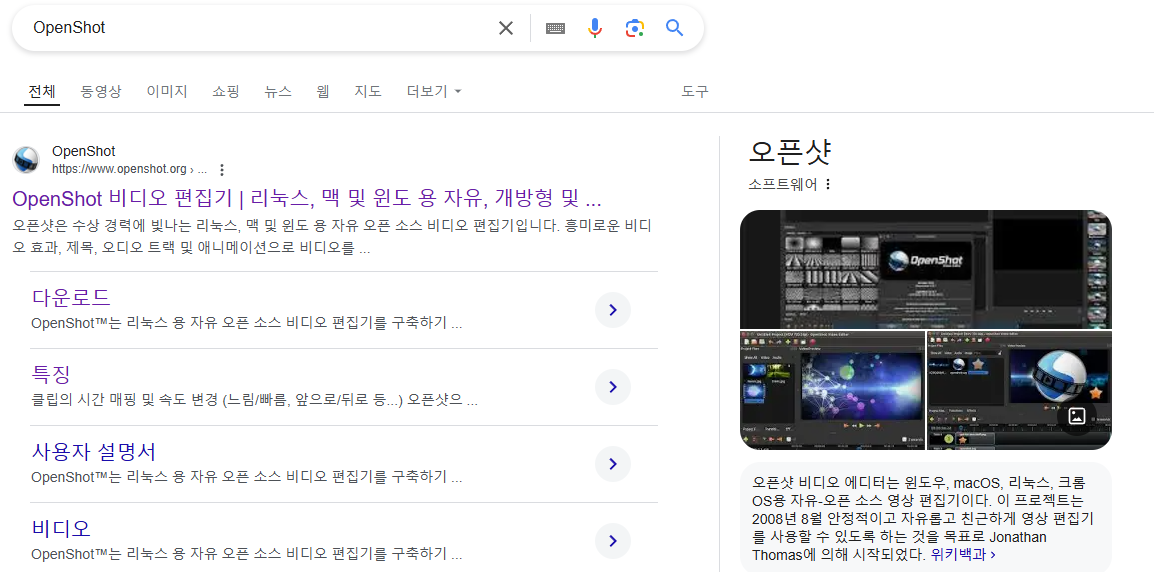Viewport: 1154px width, 572px height.
Task: Open the 사용자 설명서 sitelink
Action: click(93, 451)
